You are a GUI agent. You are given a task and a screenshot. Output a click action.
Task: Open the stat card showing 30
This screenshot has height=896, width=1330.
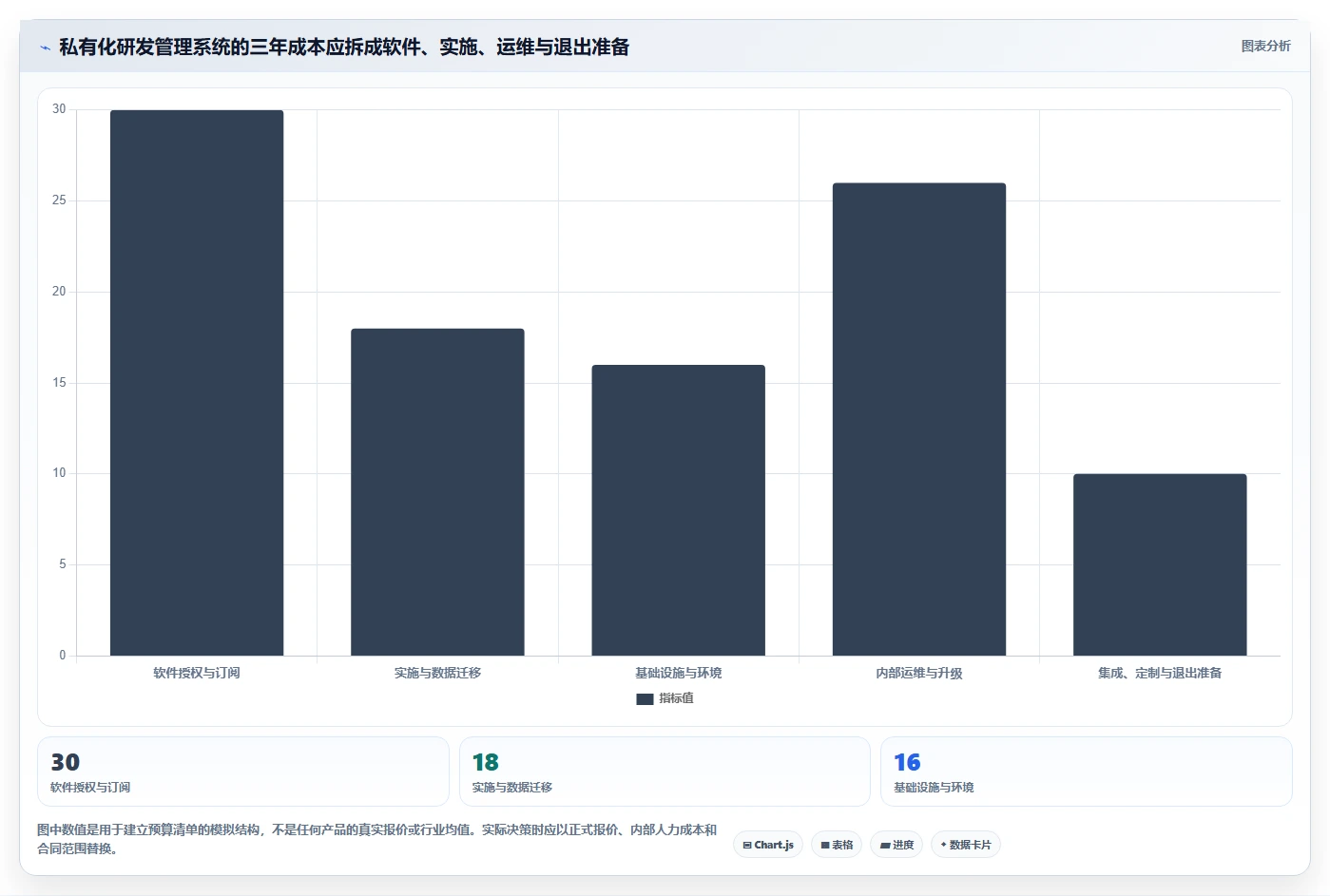coord(243,772)
